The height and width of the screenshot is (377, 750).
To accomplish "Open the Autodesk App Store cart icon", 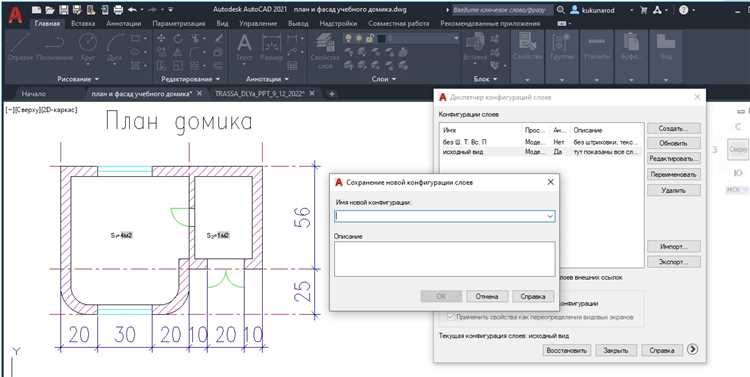I will tap(644, 10).
